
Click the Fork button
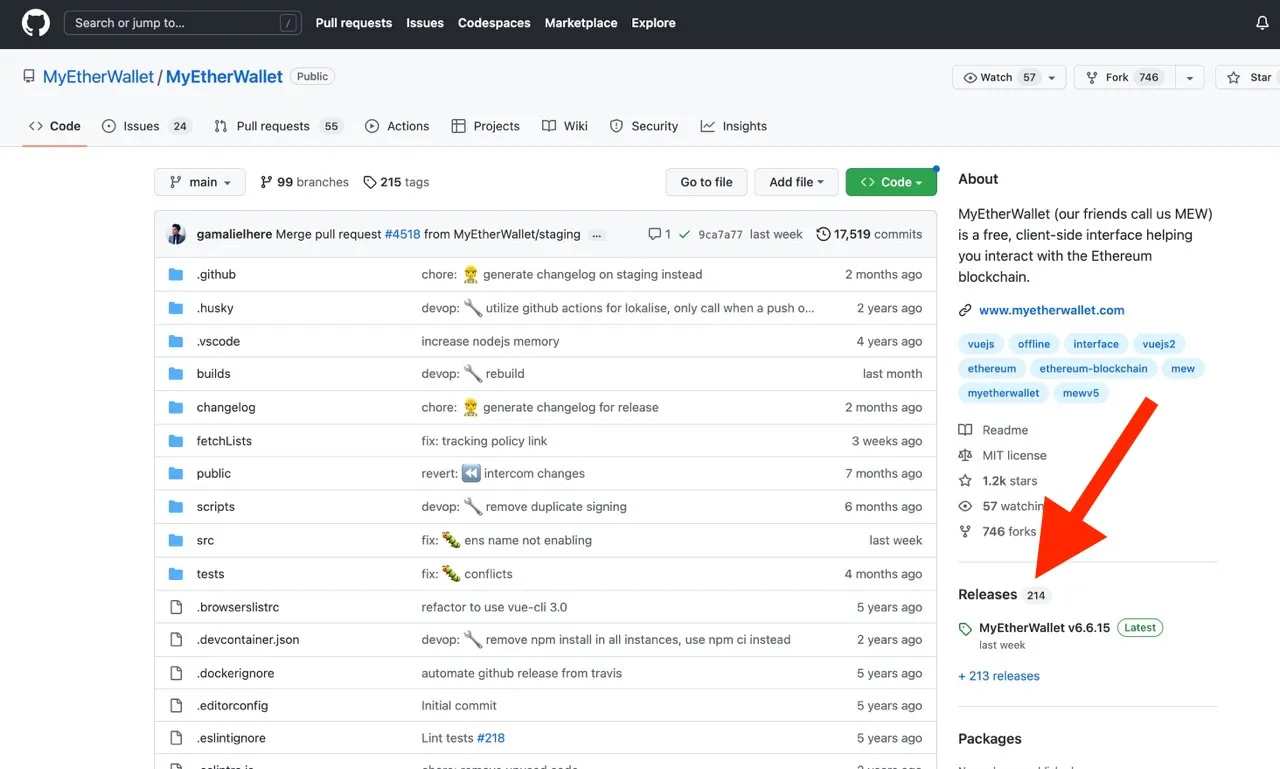[x=1124, y=77]
